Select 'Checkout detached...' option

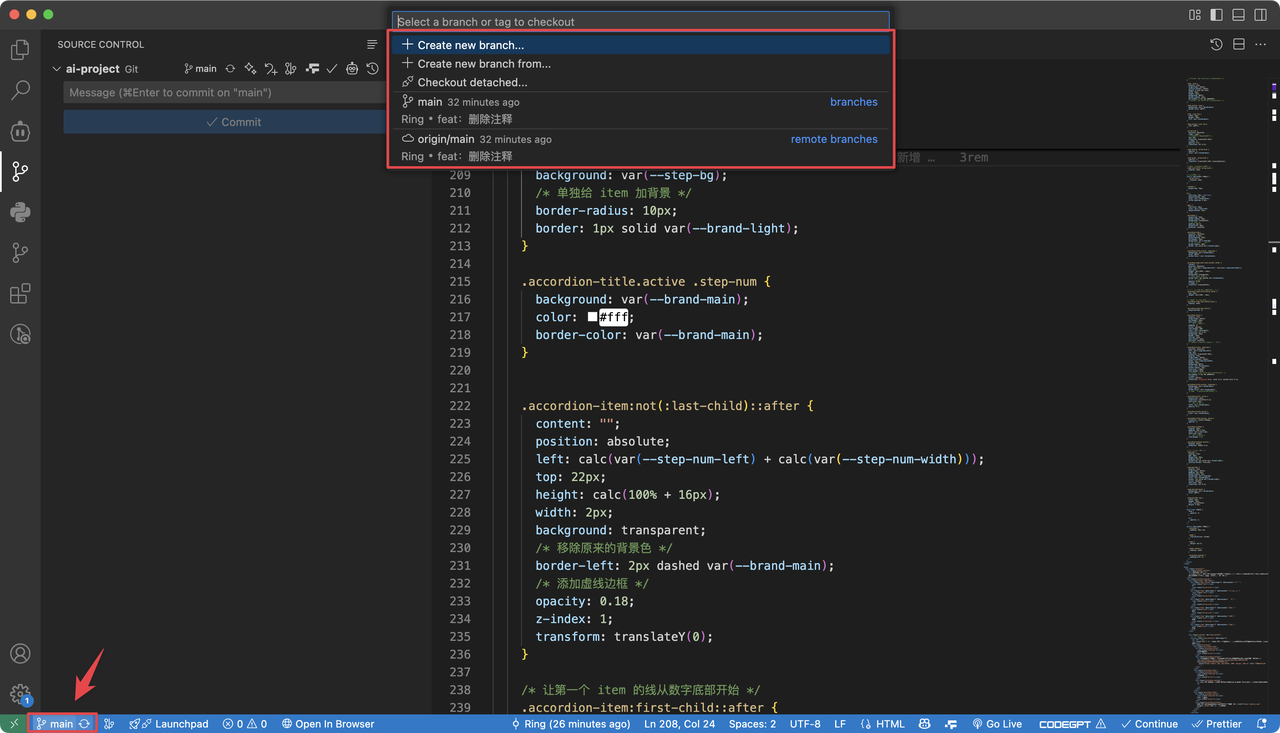pyautogui.click(x=639, y=83)
